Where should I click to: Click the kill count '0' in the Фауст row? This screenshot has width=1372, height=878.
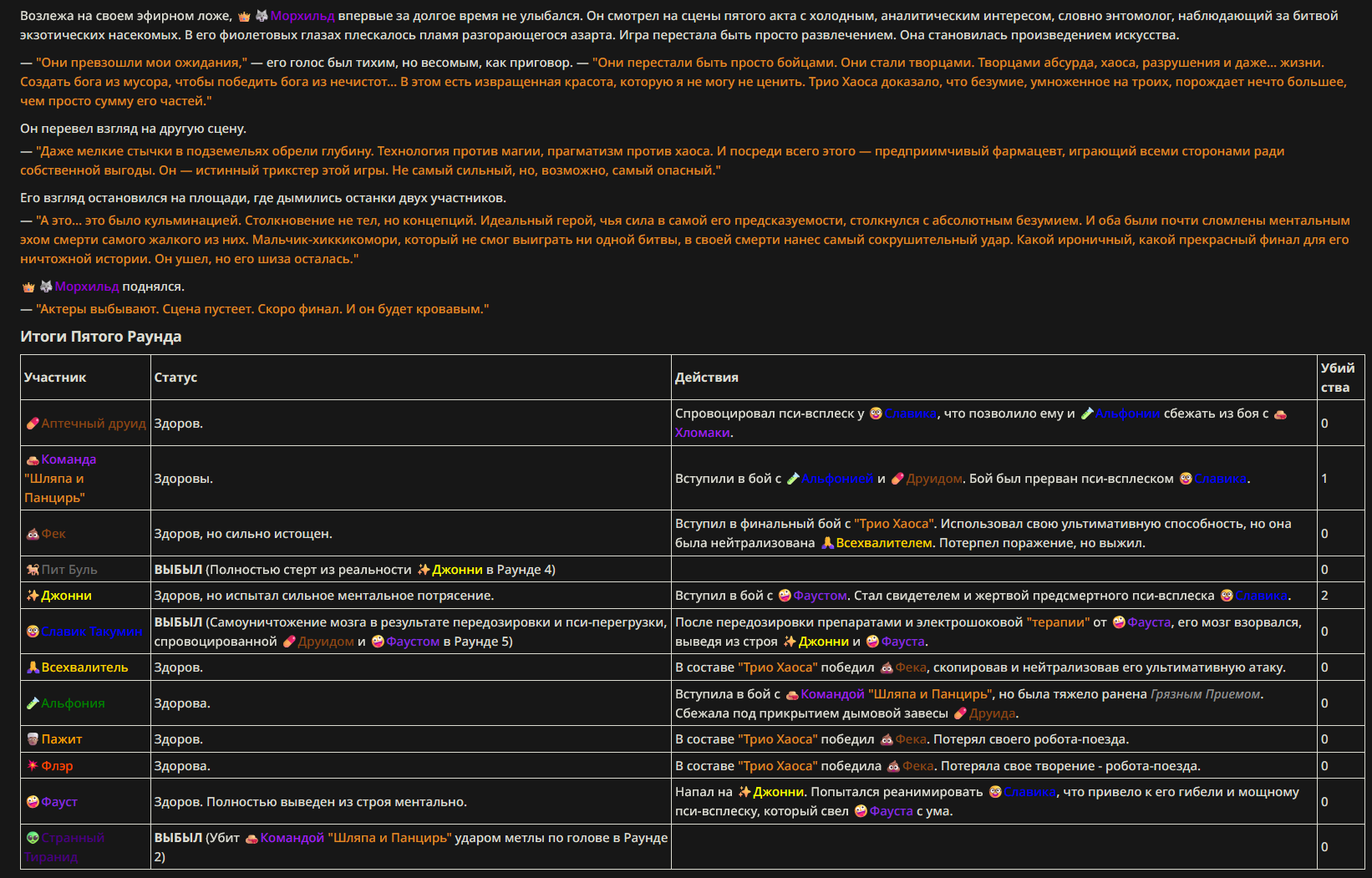(1324, 802)
